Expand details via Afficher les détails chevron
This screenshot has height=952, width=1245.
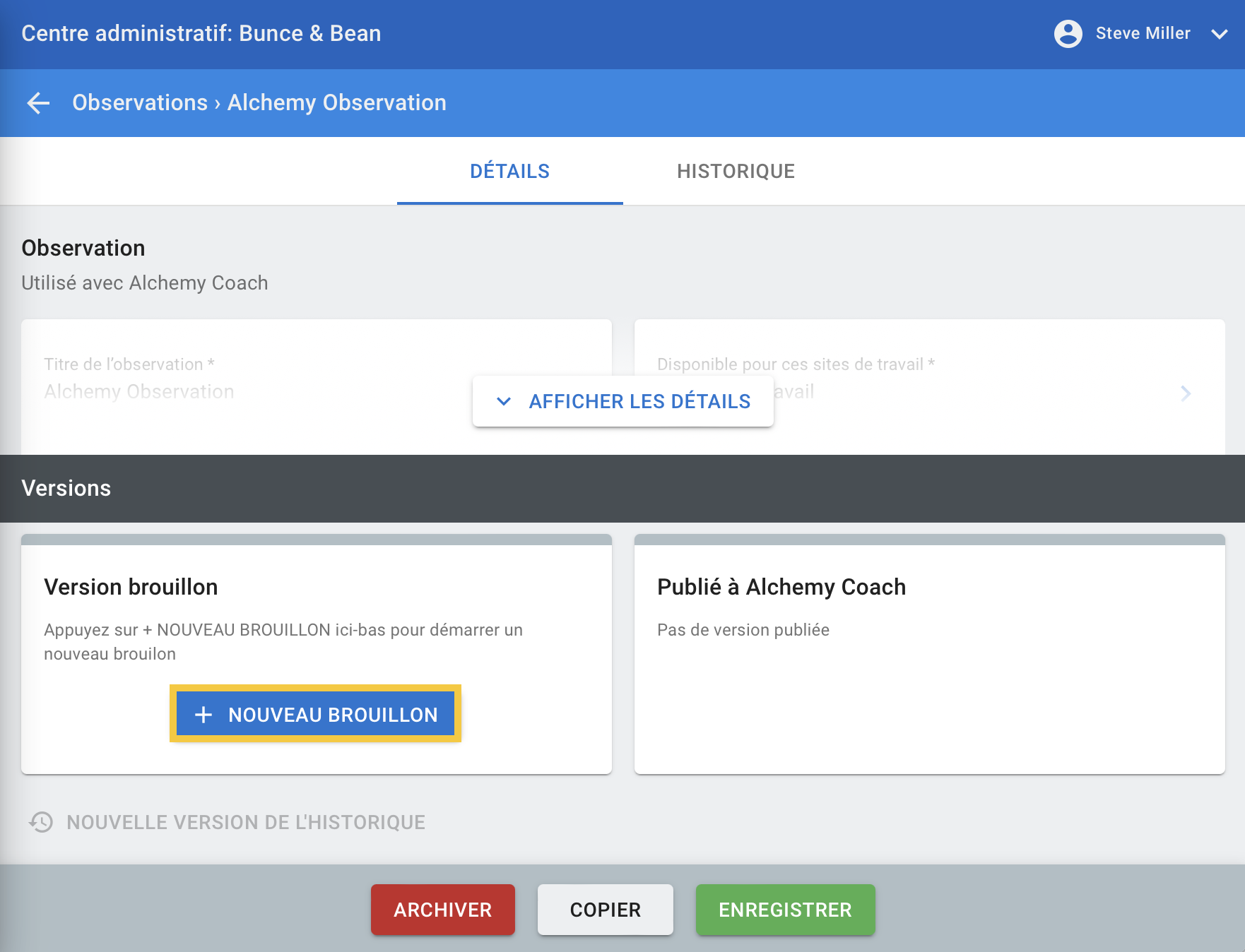click(x=504, y=401)
